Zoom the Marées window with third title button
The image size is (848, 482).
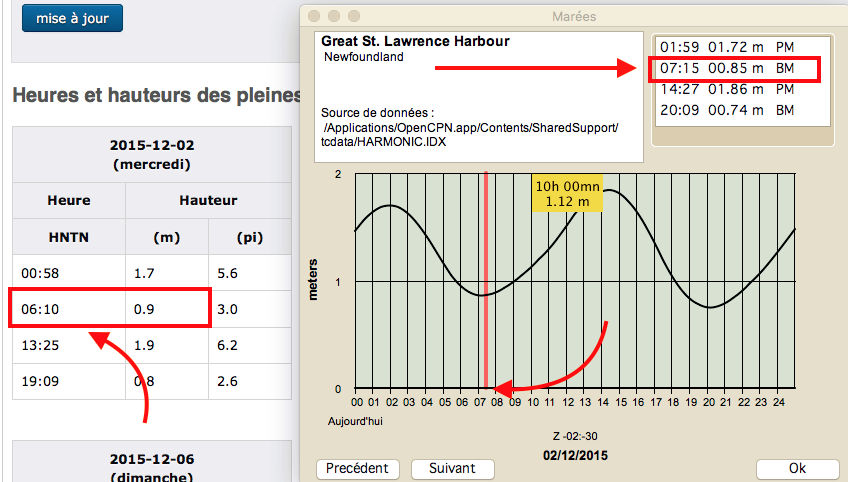(x=350, y=17)
